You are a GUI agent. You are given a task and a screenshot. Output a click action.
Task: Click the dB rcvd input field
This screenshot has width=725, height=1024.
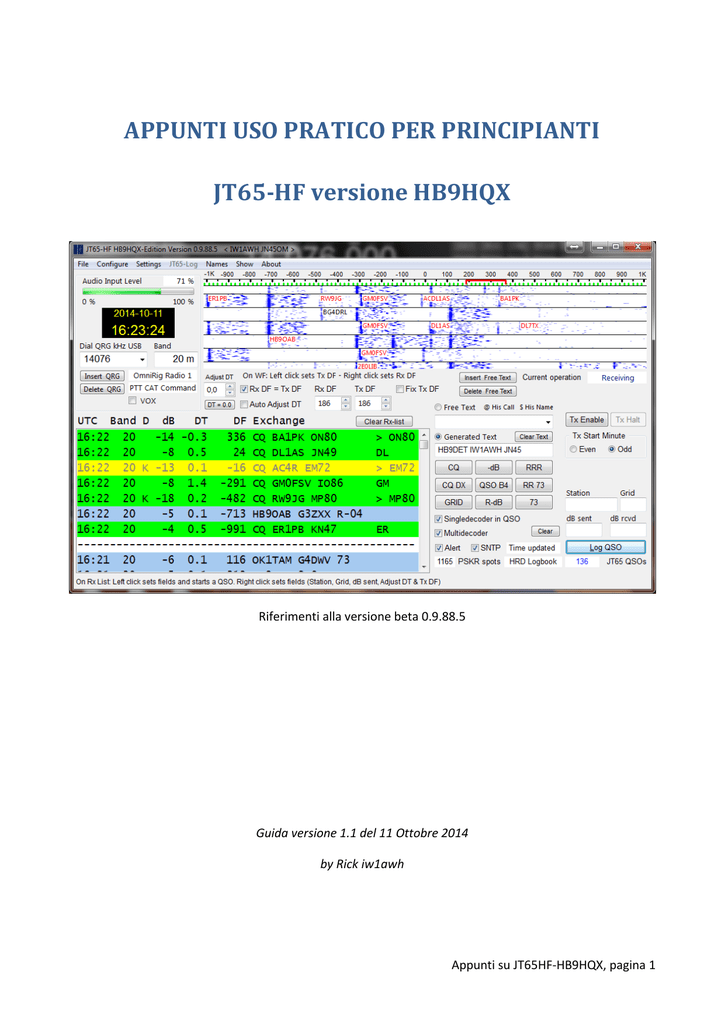(628, 530)
